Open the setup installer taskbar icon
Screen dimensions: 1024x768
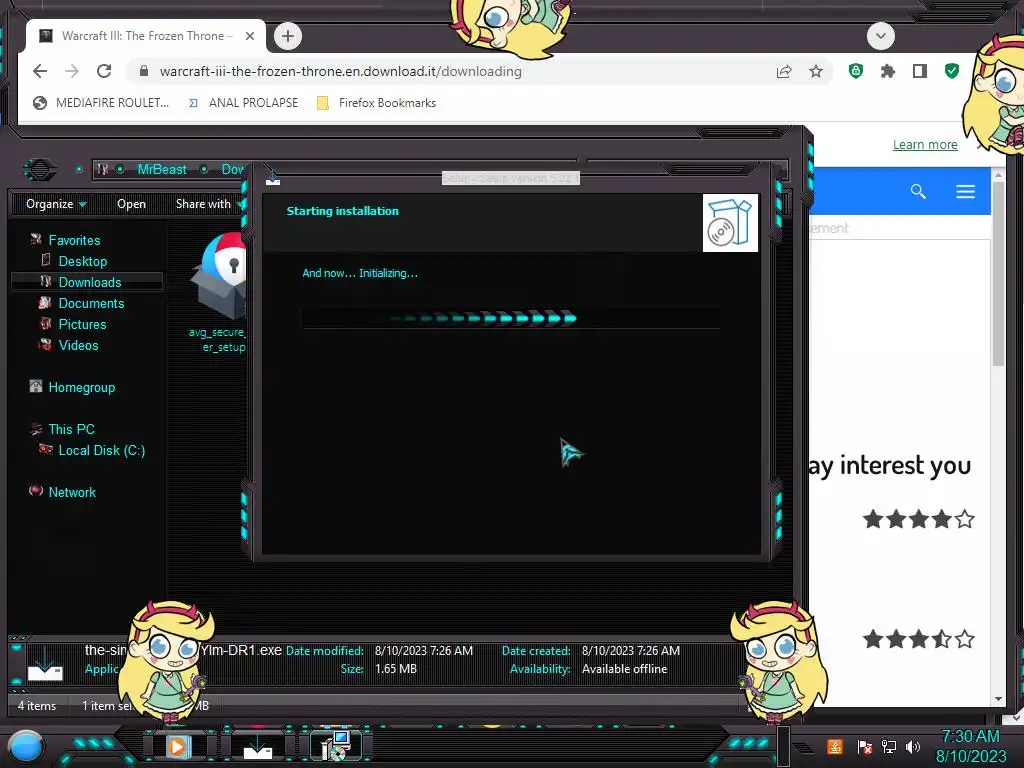pyautogui.click(x=336, y=745)
